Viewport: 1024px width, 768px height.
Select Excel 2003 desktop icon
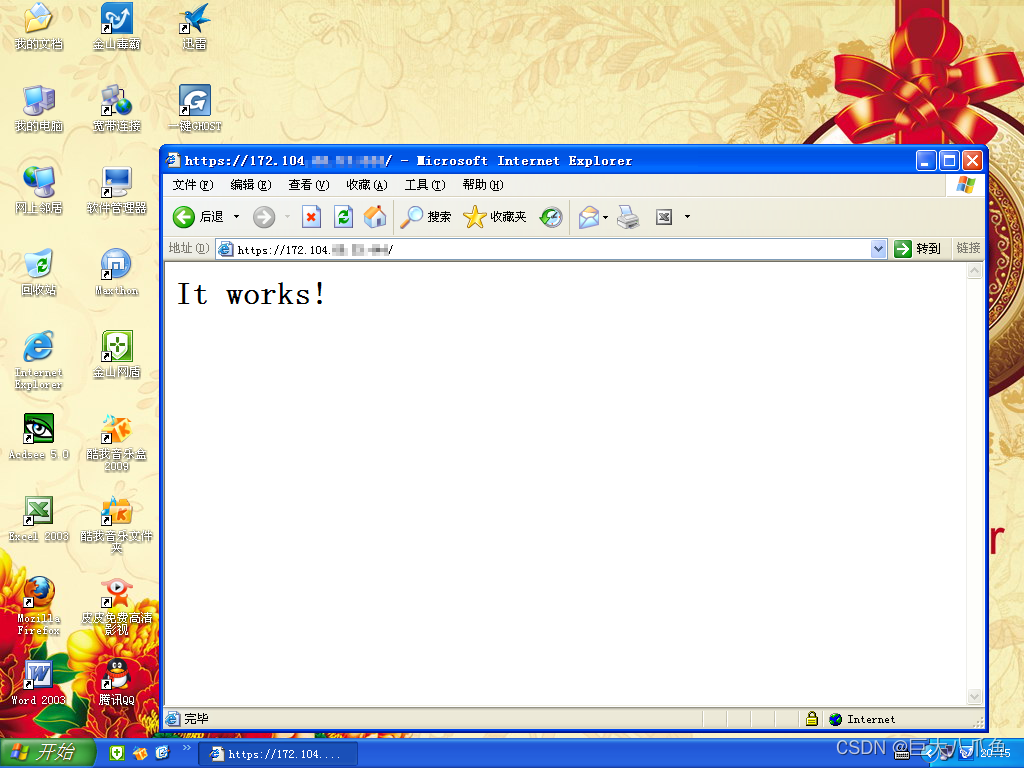39,520
